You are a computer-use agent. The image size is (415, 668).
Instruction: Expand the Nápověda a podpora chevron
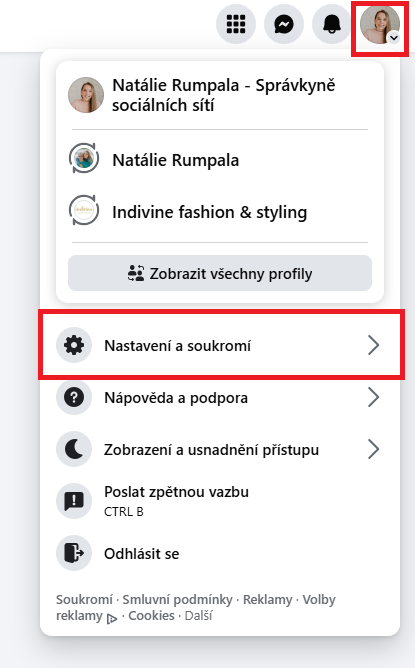(x=373, y=397)
